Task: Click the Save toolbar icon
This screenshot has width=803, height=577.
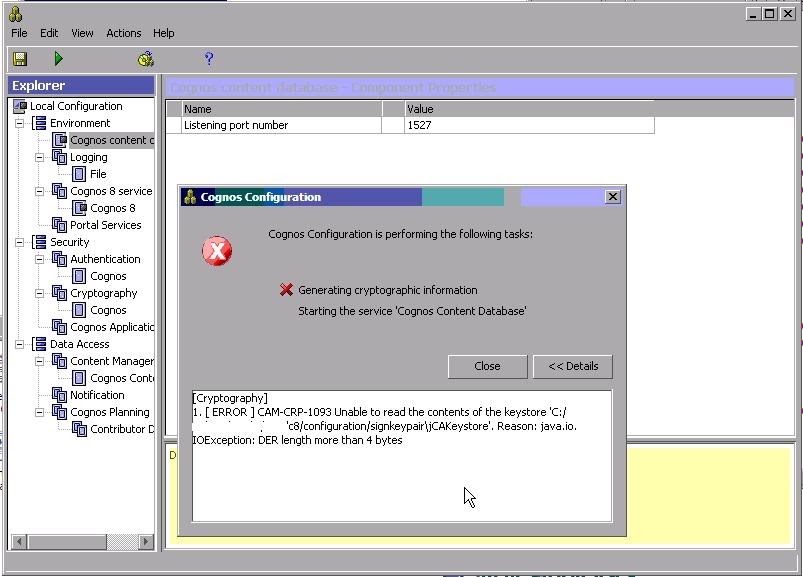Action: pos(19,59)
